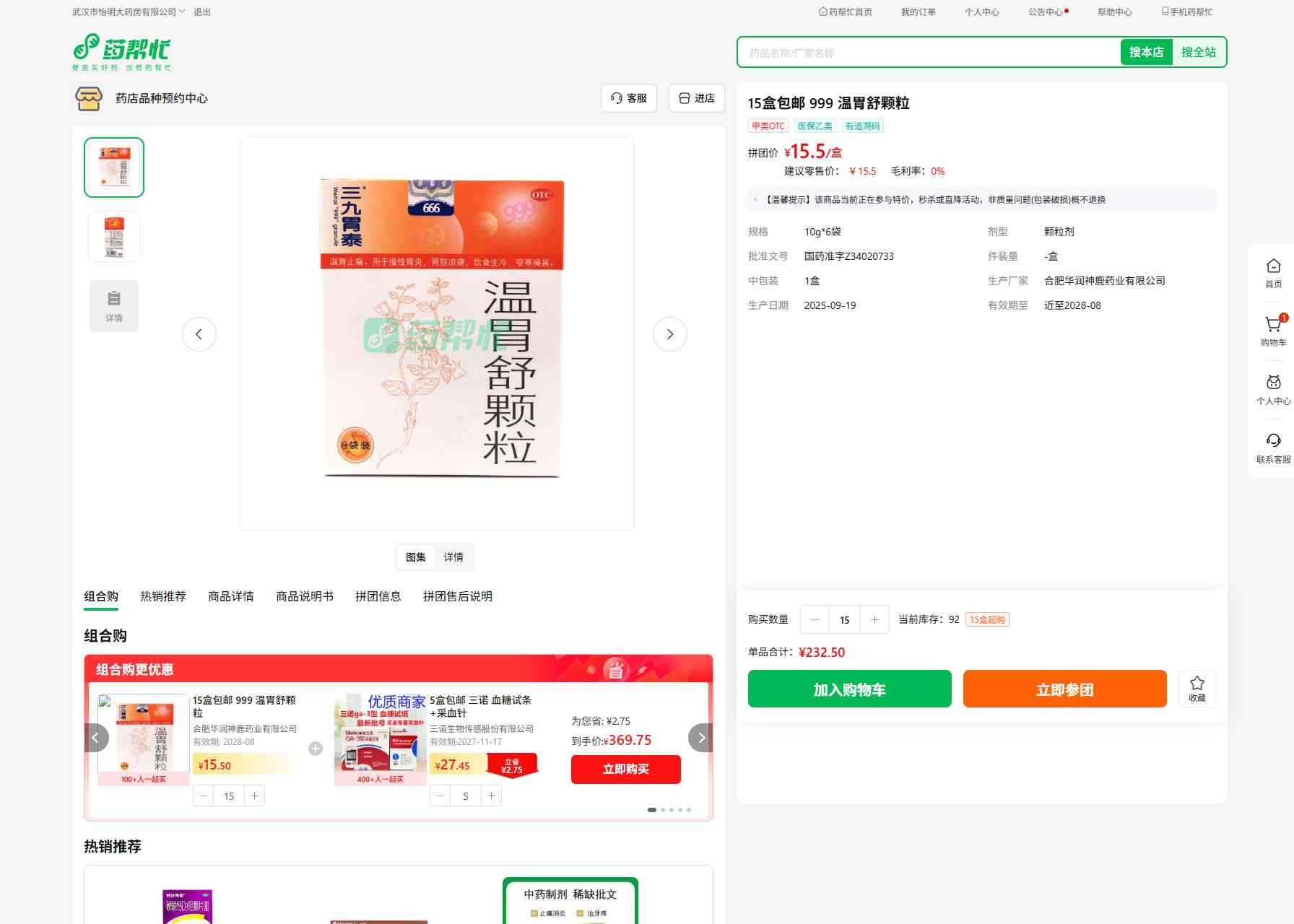
Task: Switch to 商品说明书 tab
Action: [x=305, y=596]
